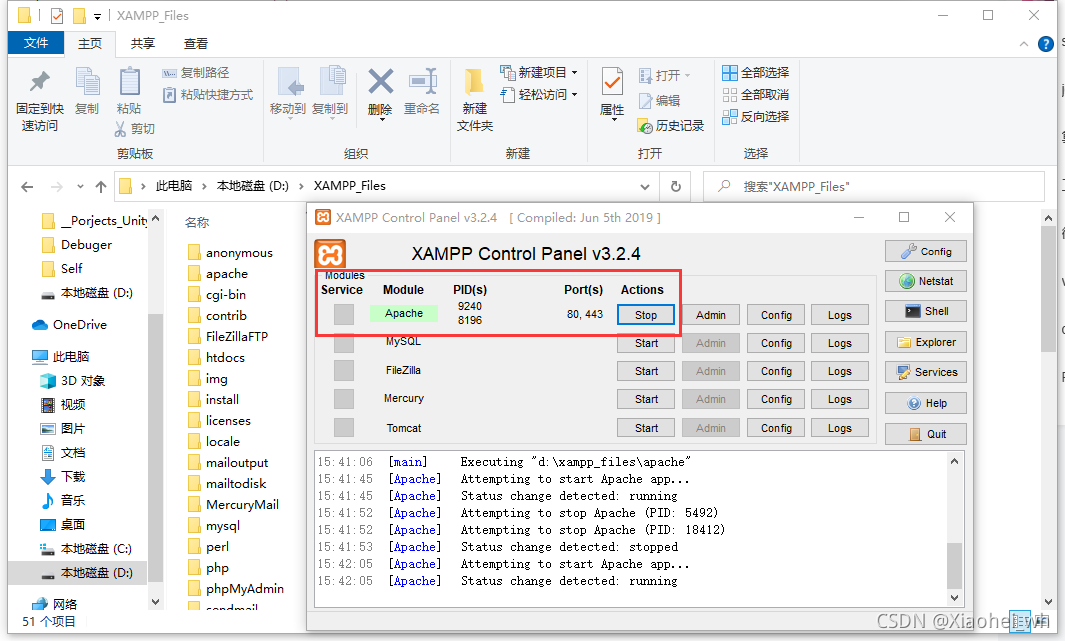Click the Explorer Help question mark icon
The width and height of the screenshot is (1065, 641).
tap(1046, 44)
